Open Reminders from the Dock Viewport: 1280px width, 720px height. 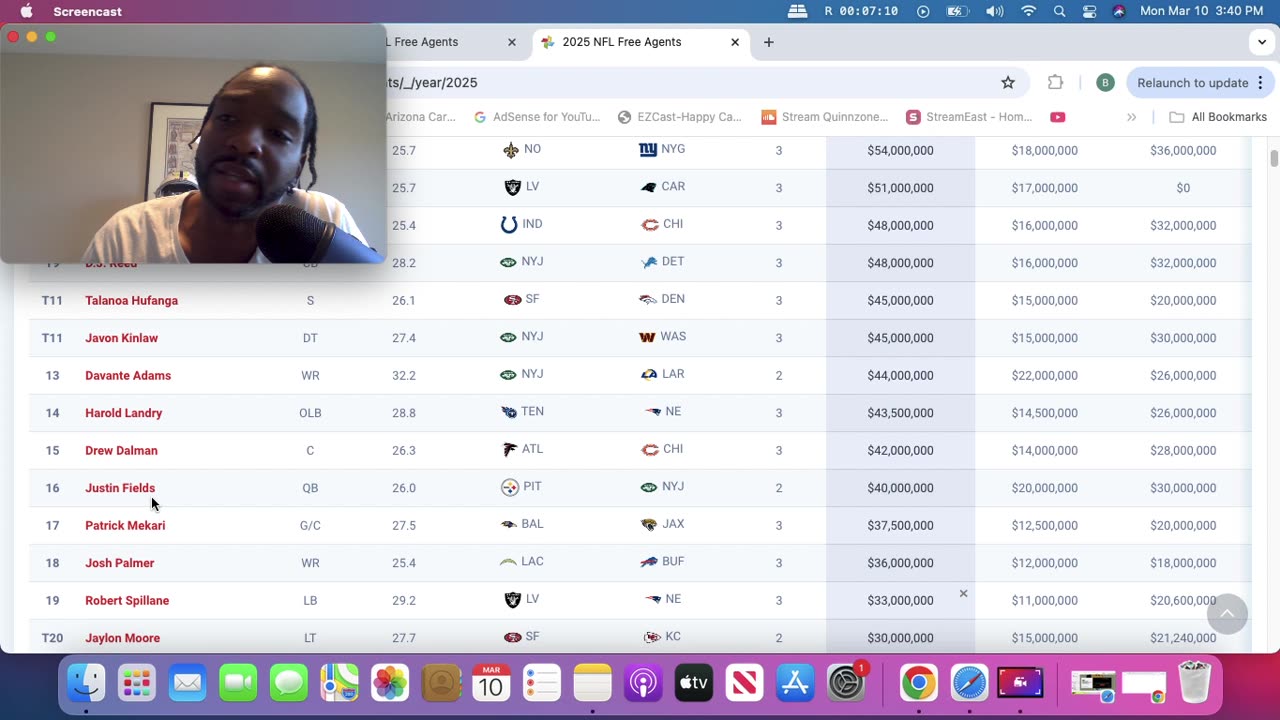point(542,683)
